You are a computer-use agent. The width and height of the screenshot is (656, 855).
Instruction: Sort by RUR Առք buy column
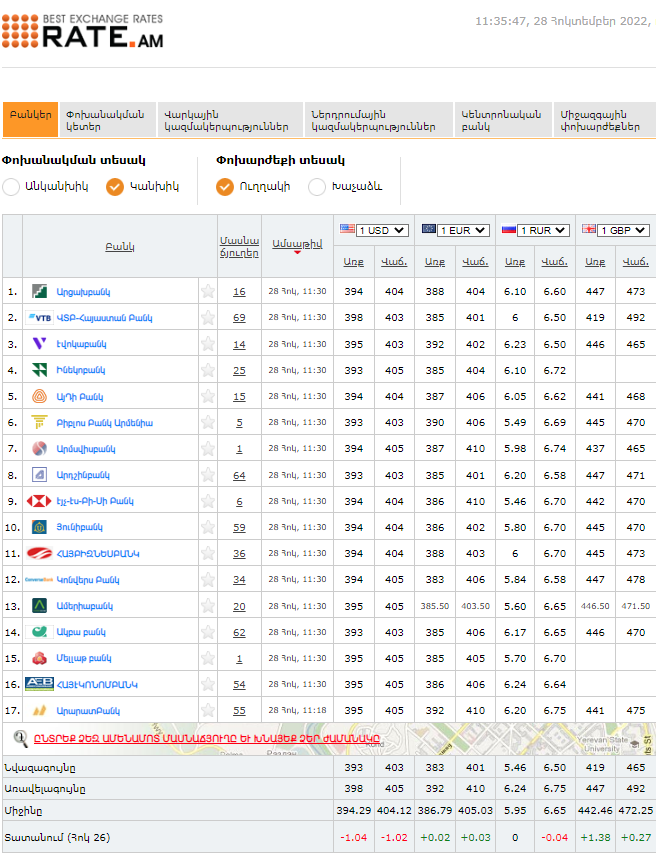click(x=515, y=262)
